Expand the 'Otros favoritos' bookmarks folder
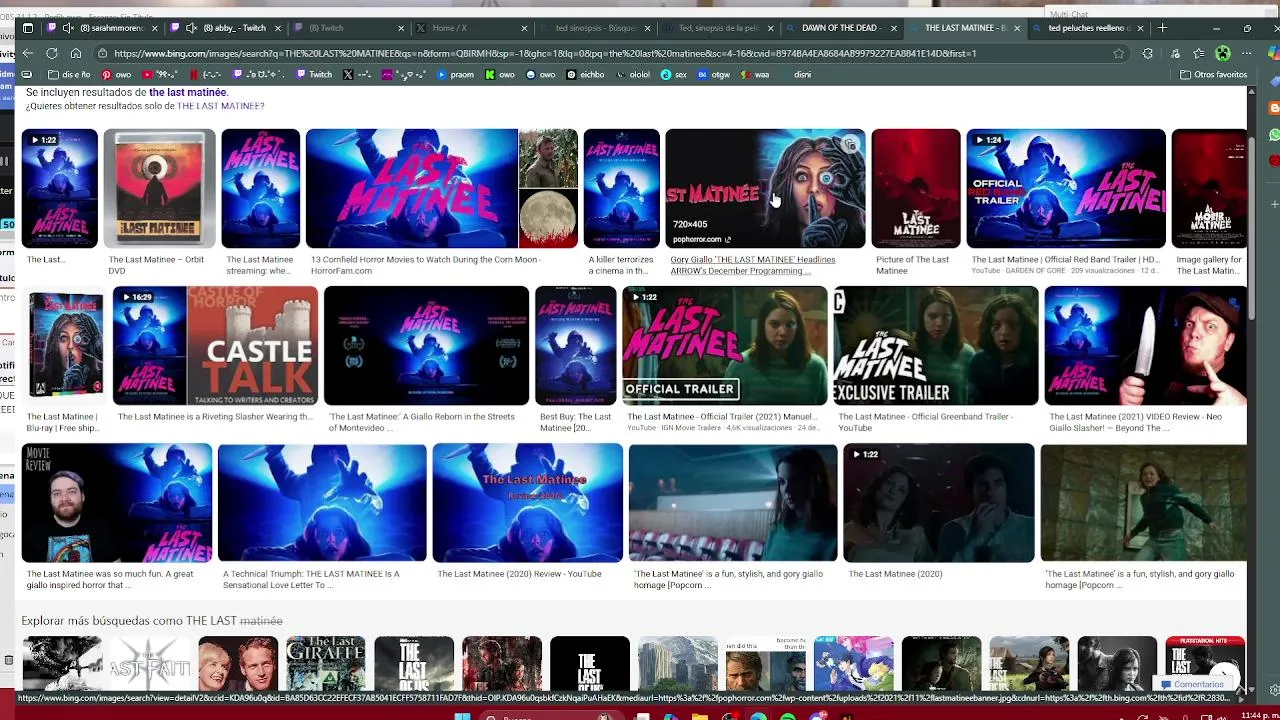The height and width of the screenshot is (720, 1280). click(1214, 74)
